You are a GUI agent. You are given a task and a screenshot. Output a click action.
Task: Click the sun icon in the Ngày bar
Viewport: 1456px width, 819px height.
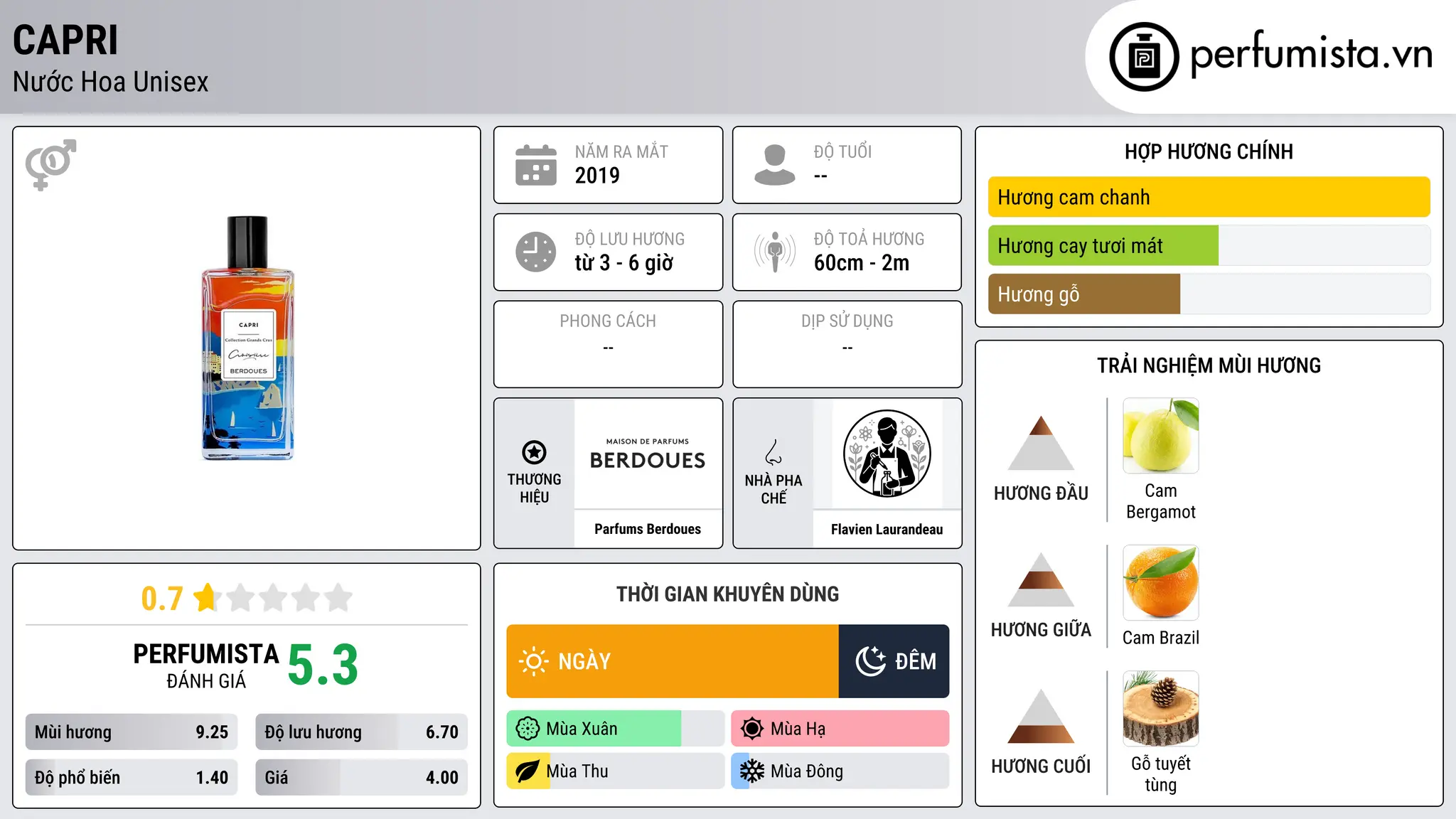coord(533,661)
